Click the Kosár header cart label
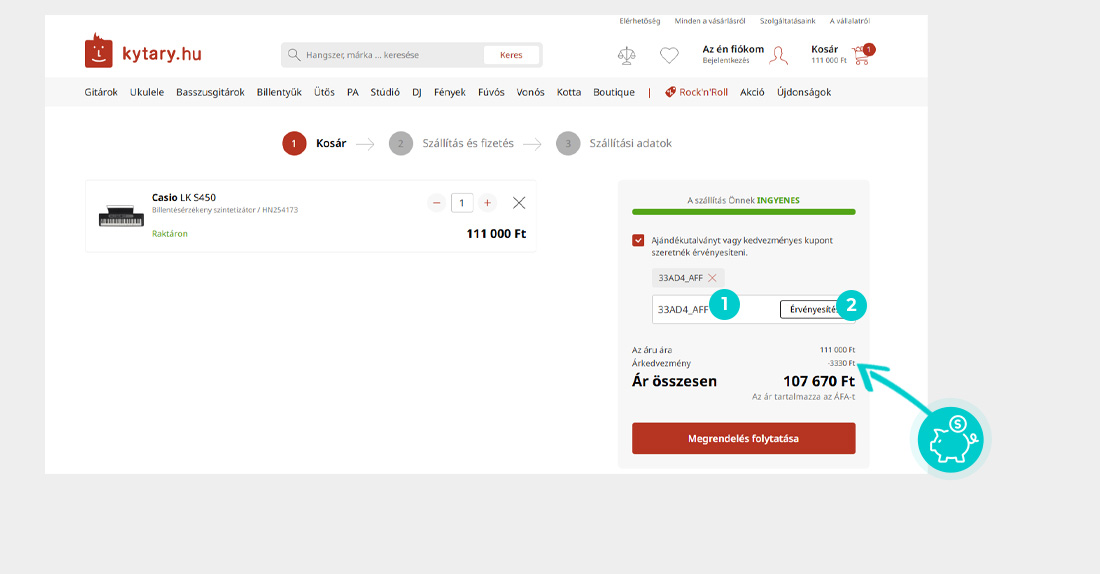 tap(824, 49)
